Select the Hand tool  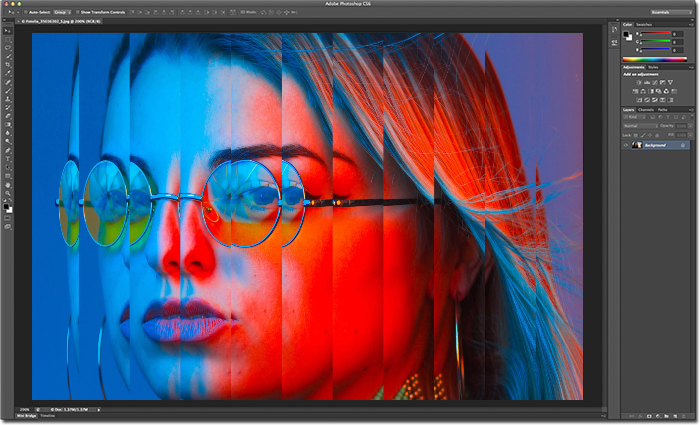click(8, 184)
